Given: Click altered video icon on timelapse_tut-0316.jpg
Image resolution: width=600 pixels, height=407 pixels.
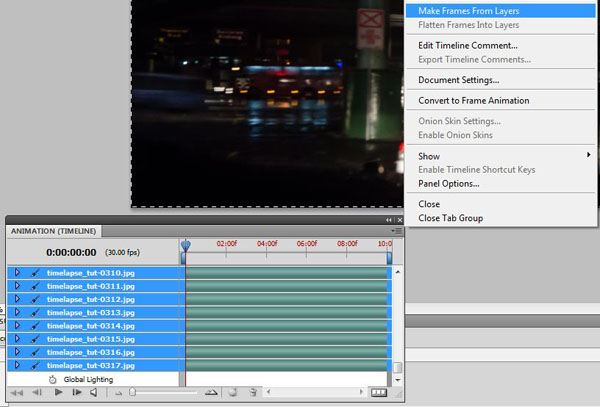Looking at the screenshot, I should click(x=35, y=352).
